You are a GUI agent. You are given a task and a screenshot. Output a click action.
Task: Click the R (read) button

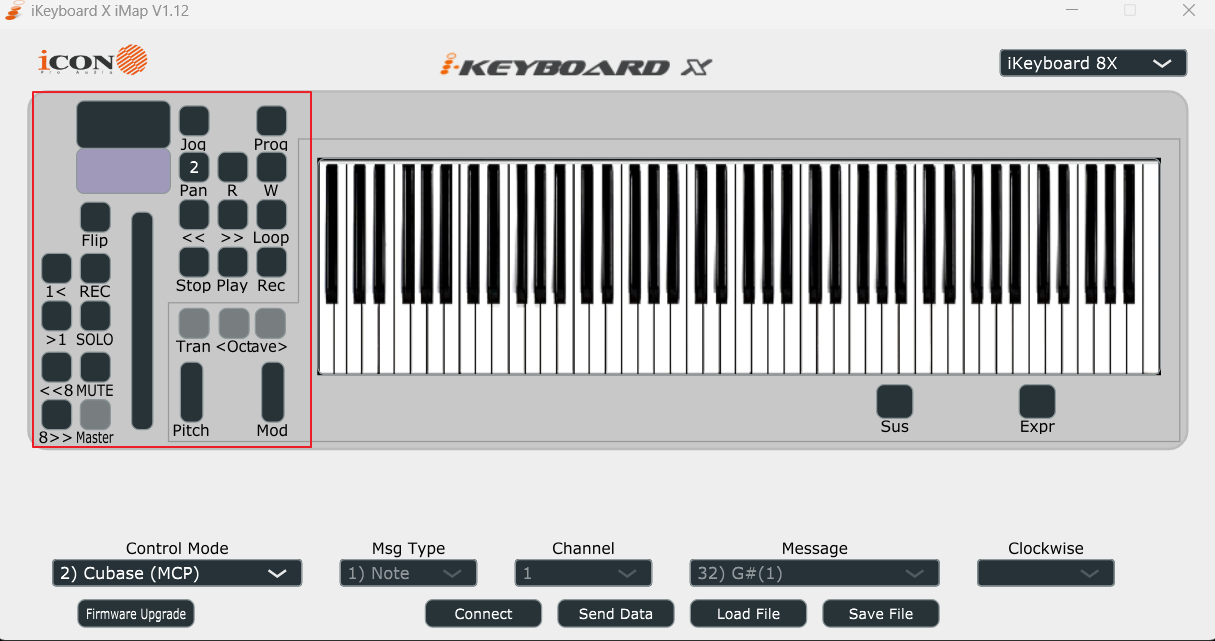[x=232, y=167]
